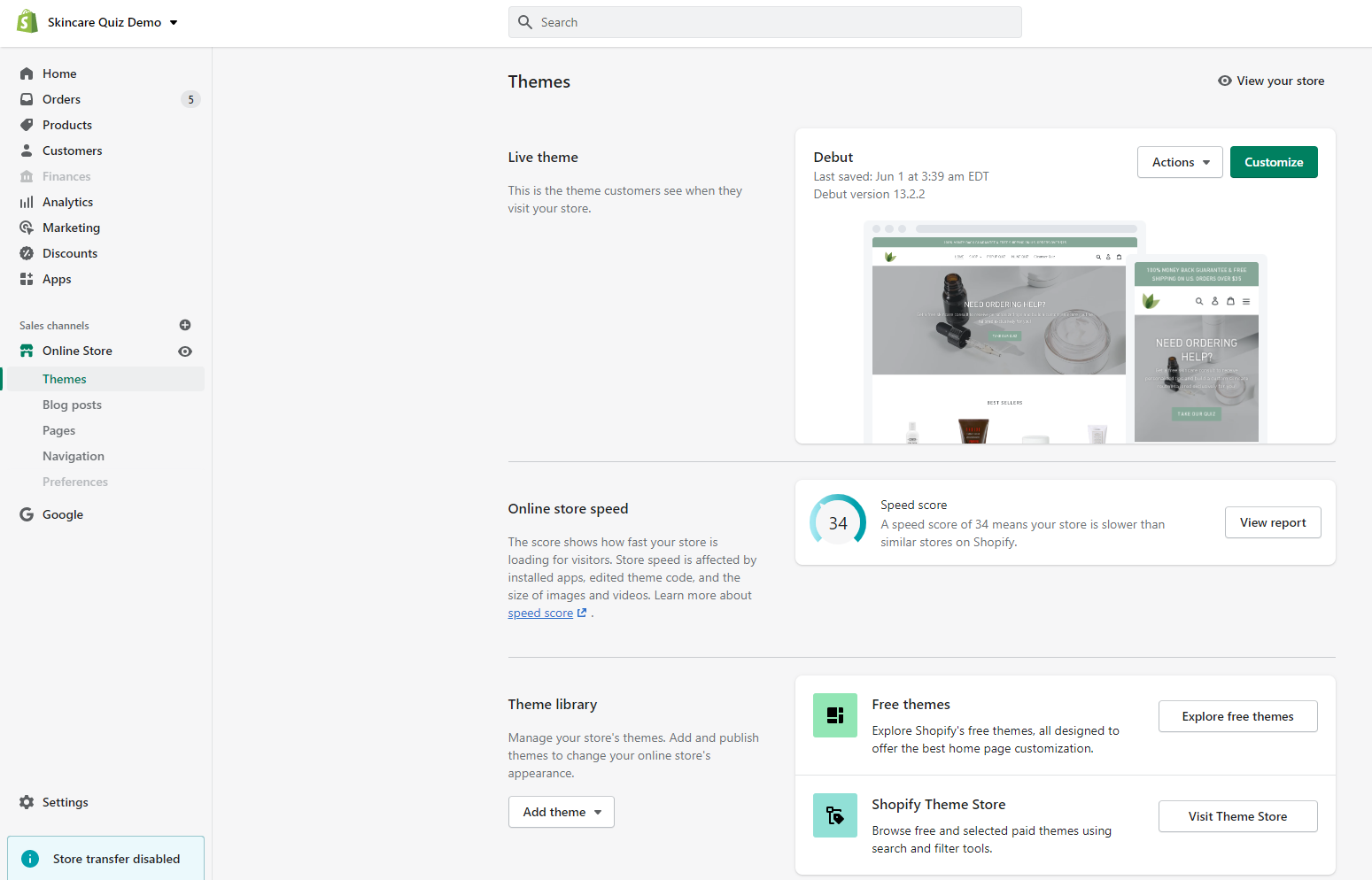
Task: Click the Orders inbox icon
Action: click(27, 99)
